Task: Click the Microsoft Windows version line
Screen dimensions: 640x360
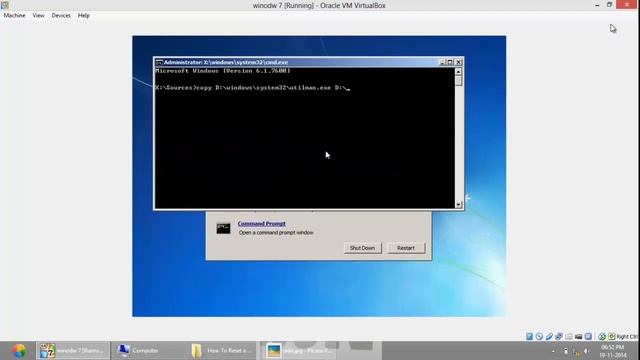Action: click(223, 71)
